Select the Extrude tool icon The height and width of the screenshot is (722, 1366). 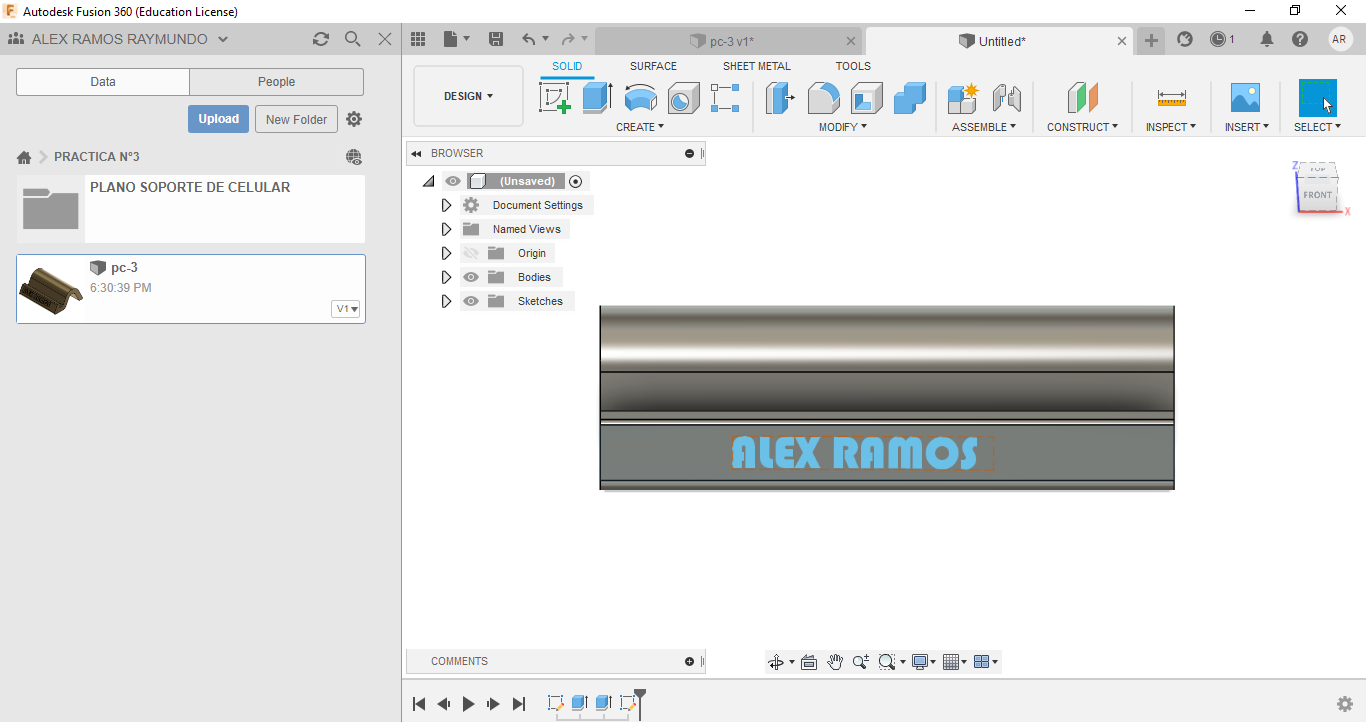coord(597,98)
